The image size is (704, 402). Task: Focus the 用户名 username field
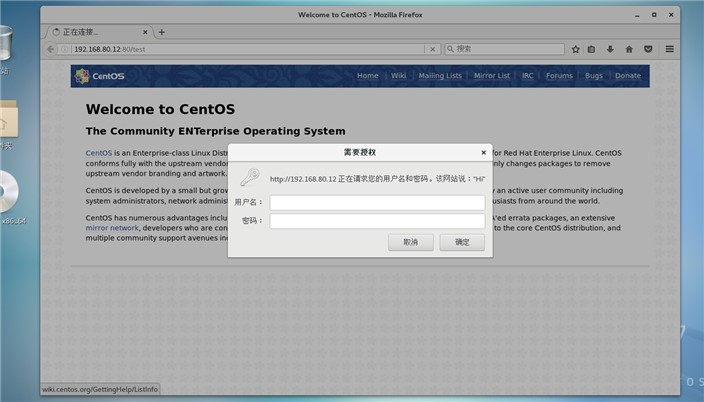click(x=377, y=203)
